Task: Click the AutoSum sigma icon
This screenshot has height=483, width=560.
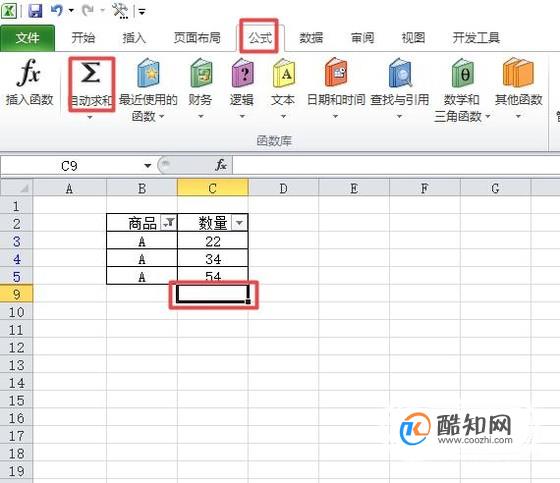Action: (x=91, y=73)
